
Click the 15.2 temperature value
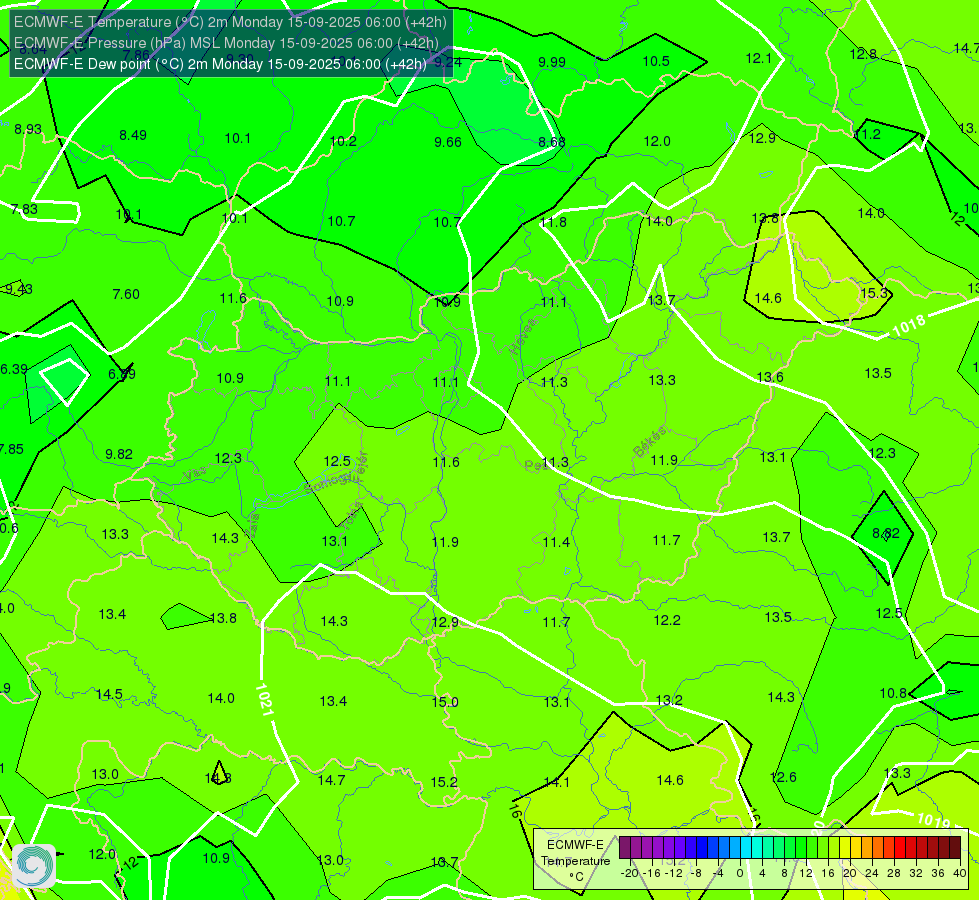(444, 782)
